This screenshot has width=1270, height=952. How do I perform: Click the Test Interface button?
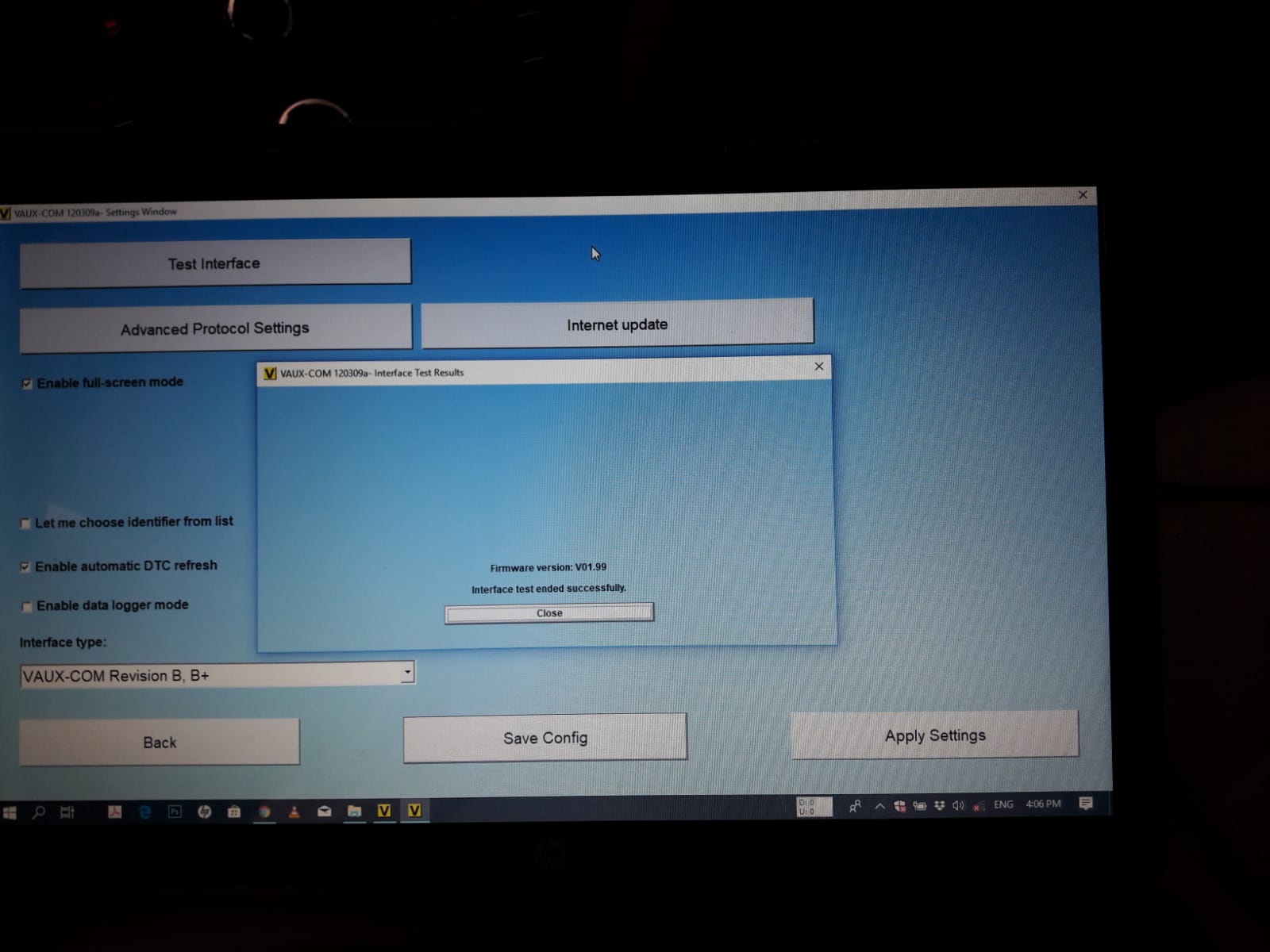coord(215,263)
